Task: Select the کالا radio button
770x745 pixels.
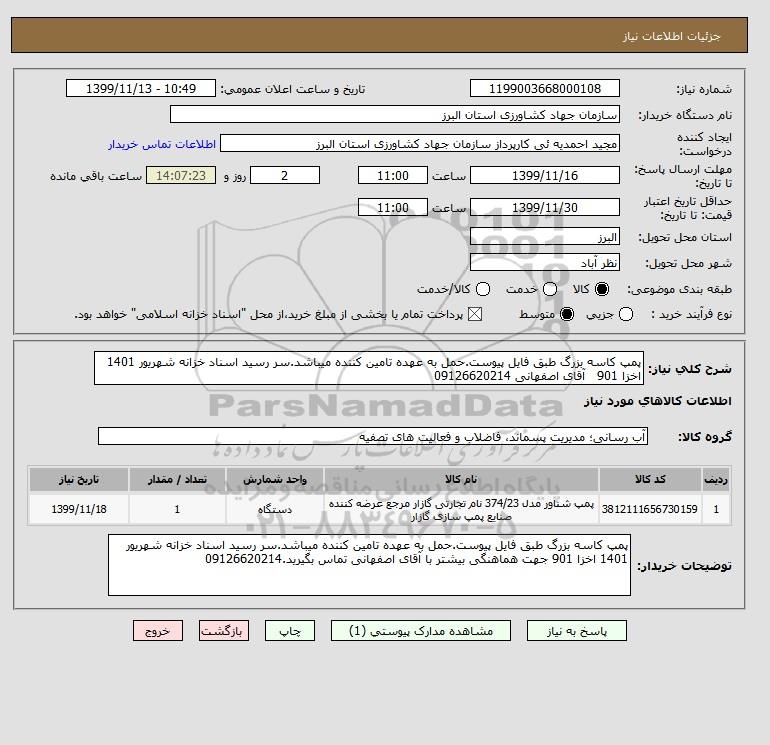Action: (602, 289)
